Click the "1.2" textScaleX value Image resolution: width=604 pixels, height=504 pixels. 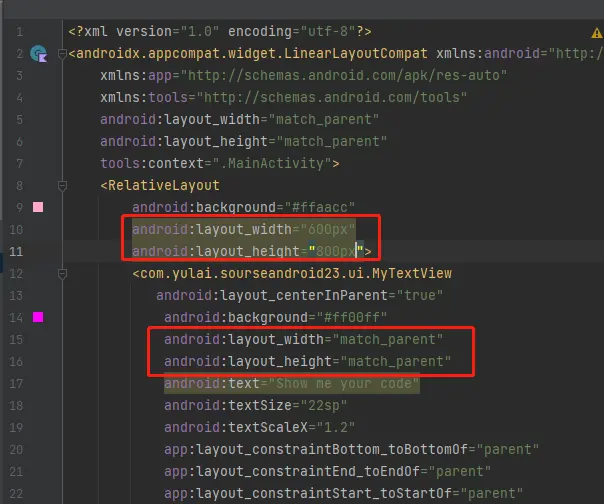click(x=336, y=428)
